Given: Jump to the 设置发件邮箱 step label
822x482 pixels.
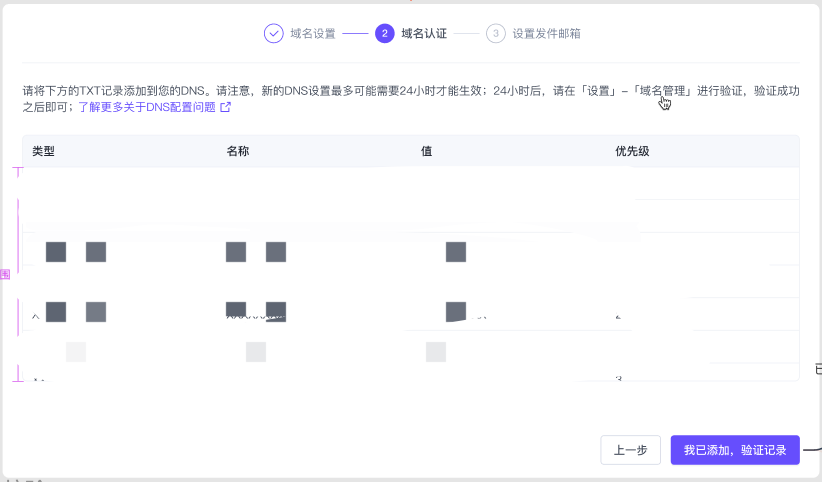Looking at the screenshot, I should tap(546, 34).
